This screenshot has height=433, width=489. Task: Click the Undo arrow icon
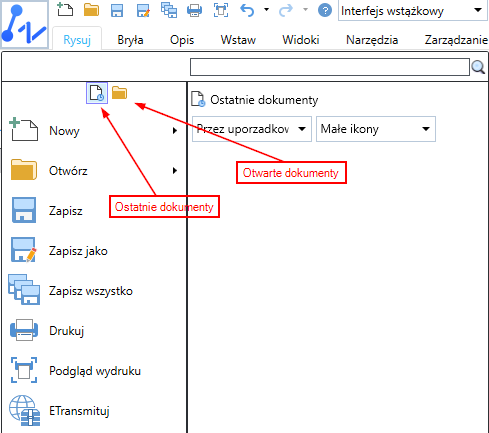coord(247,10)
